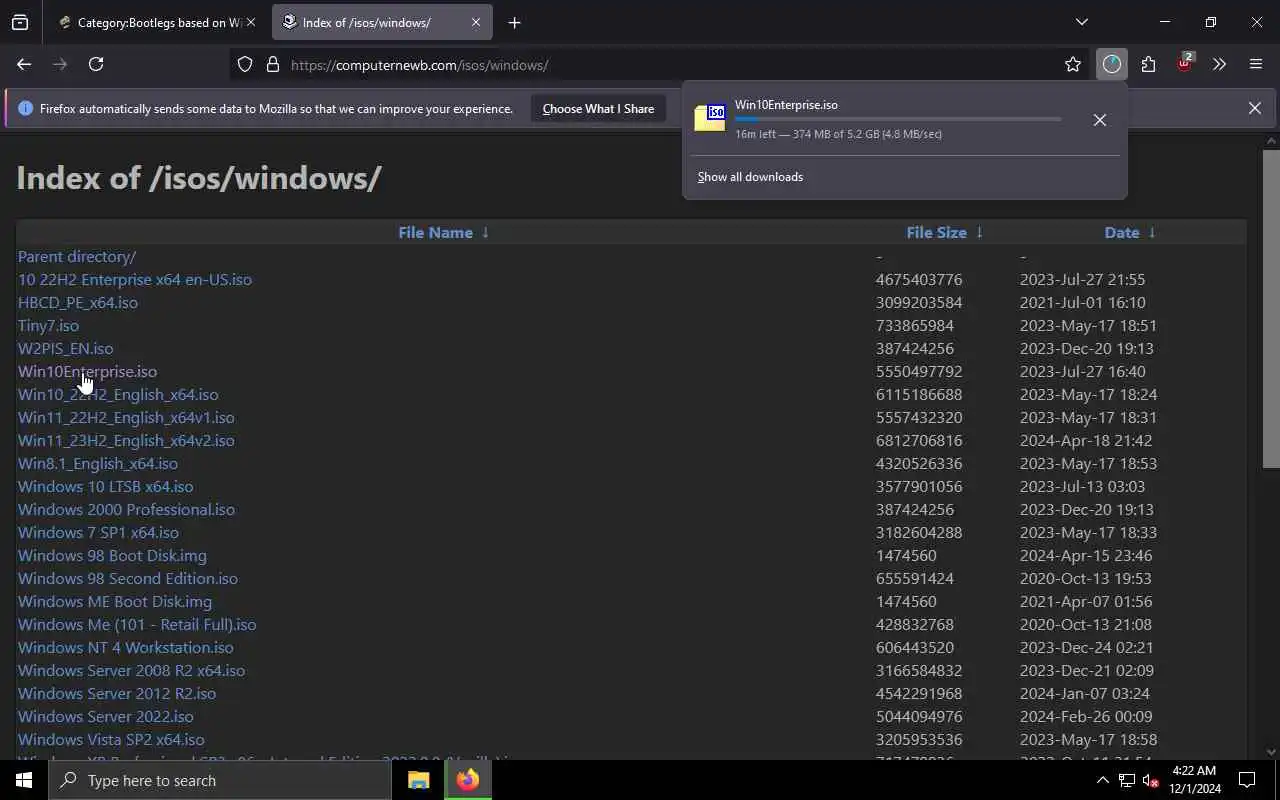
Task: Download Win8.1_English_x64.iso
Action: 98,464
